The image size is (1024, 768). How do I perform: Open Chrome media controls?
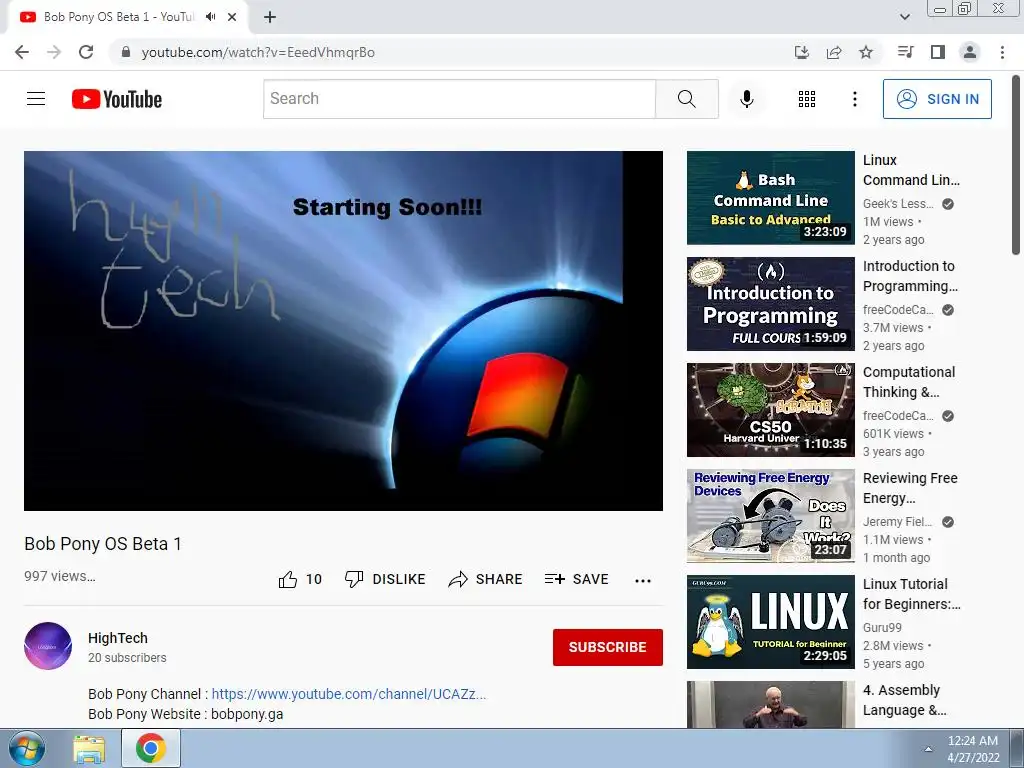tap(905, 52)
